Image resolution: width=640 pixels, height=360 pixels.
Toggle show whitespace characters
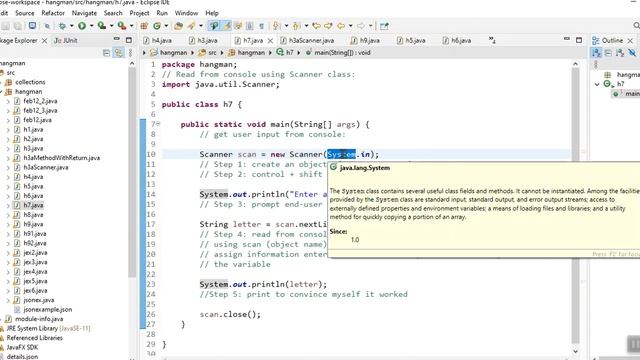pos(261,26)
